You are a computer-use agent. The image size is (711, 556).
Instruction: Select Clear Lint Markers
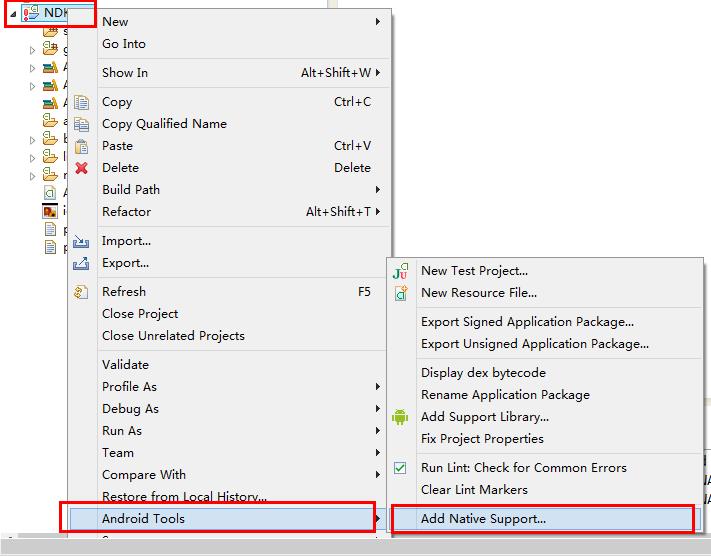tap(545, 490)
